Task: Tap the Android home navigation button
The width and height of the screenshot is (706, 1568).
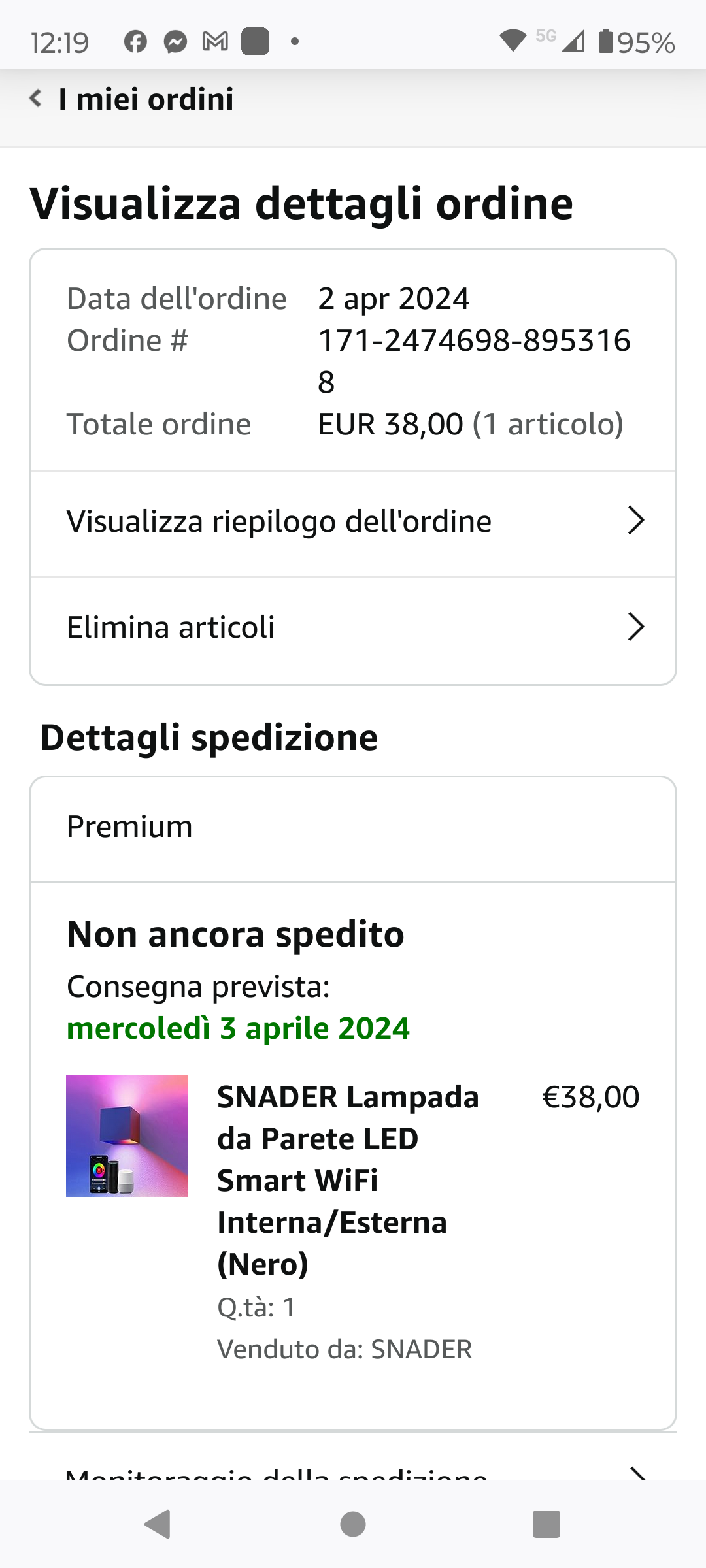Action: pos(353,1524)
